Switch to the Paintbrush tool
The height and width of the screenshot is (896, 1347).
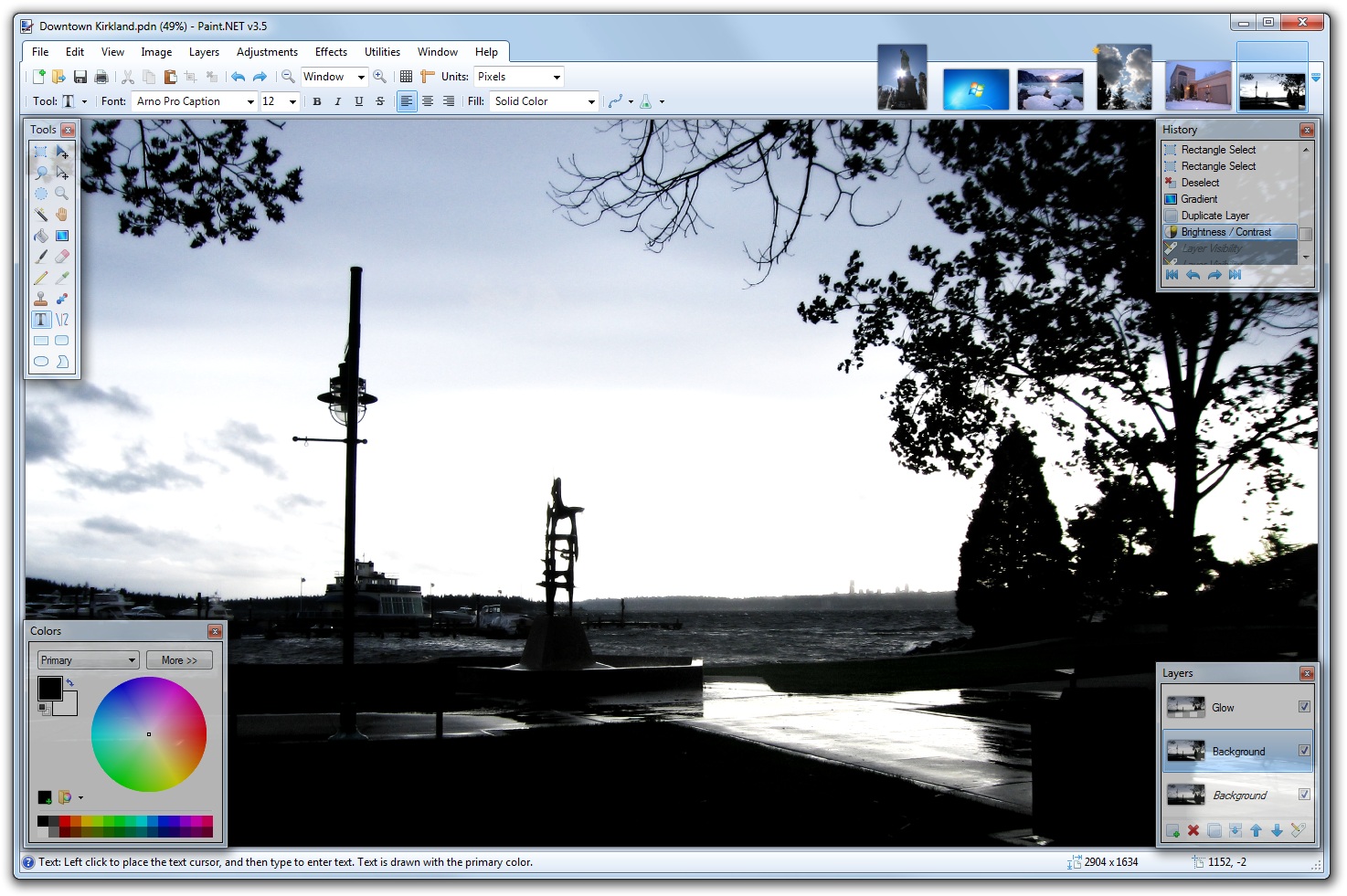coord(40,257)
